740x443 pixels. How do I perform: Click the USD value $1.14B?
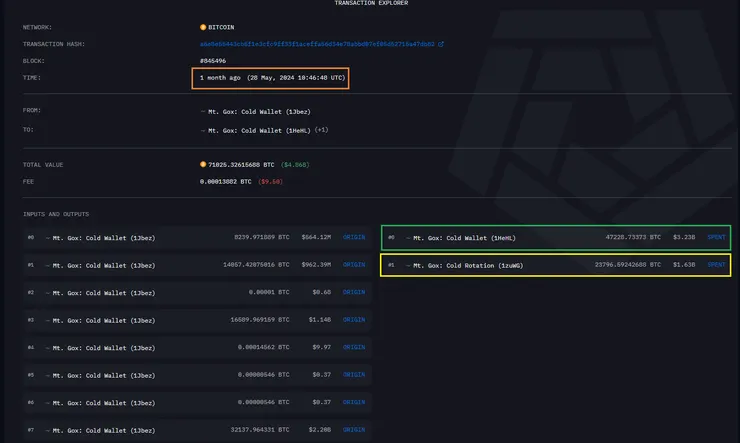point(320,320)
